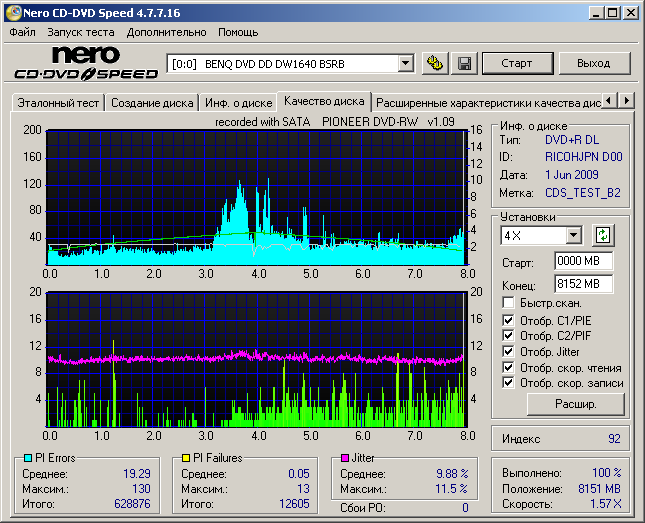
Task: Click the PI Failures average 0.05
Action: tap(299, 474)
